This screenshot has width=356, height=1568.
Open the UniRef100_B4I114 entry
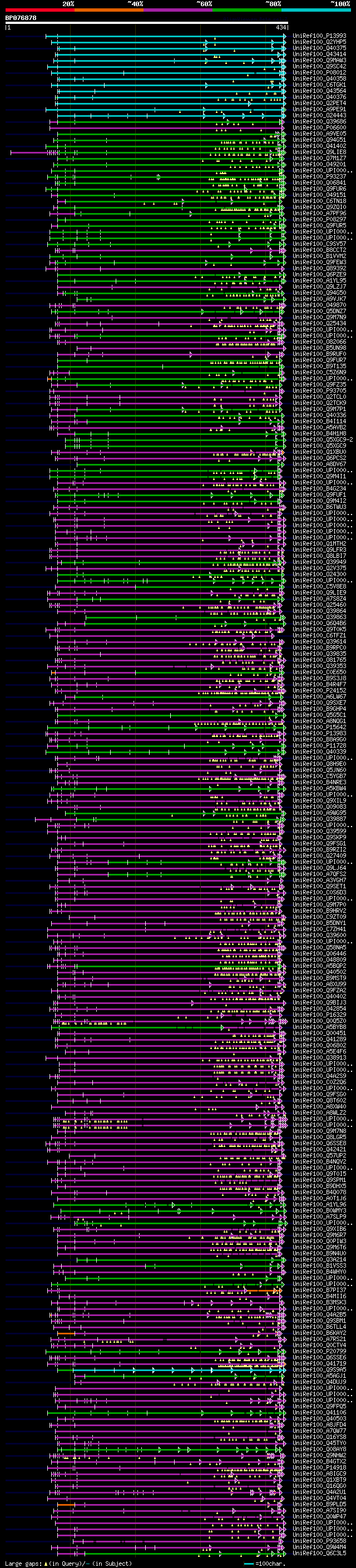pos(319,421)
